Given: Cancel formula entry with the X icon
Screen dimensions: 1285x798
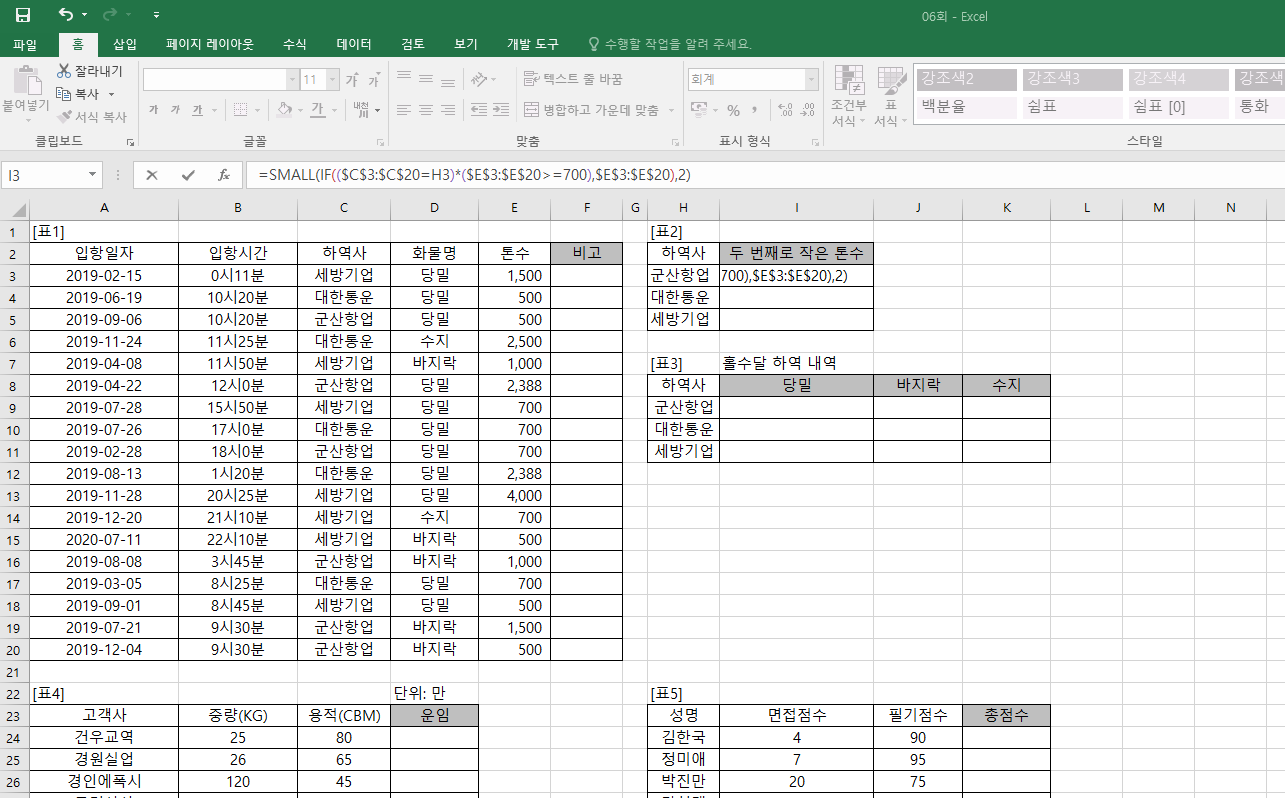Looking at the screenshot, I should 152,175.
